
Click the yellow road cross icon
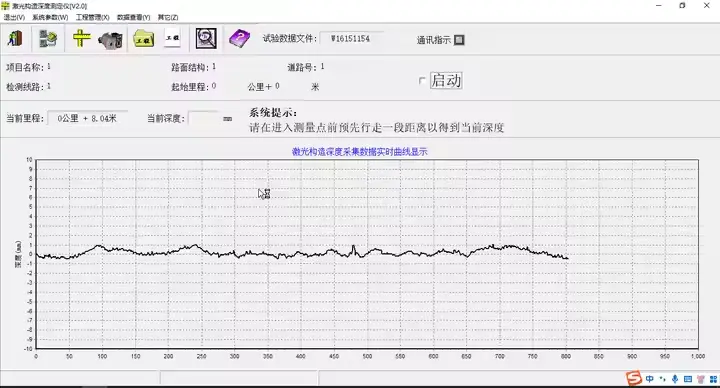(81, 39)
